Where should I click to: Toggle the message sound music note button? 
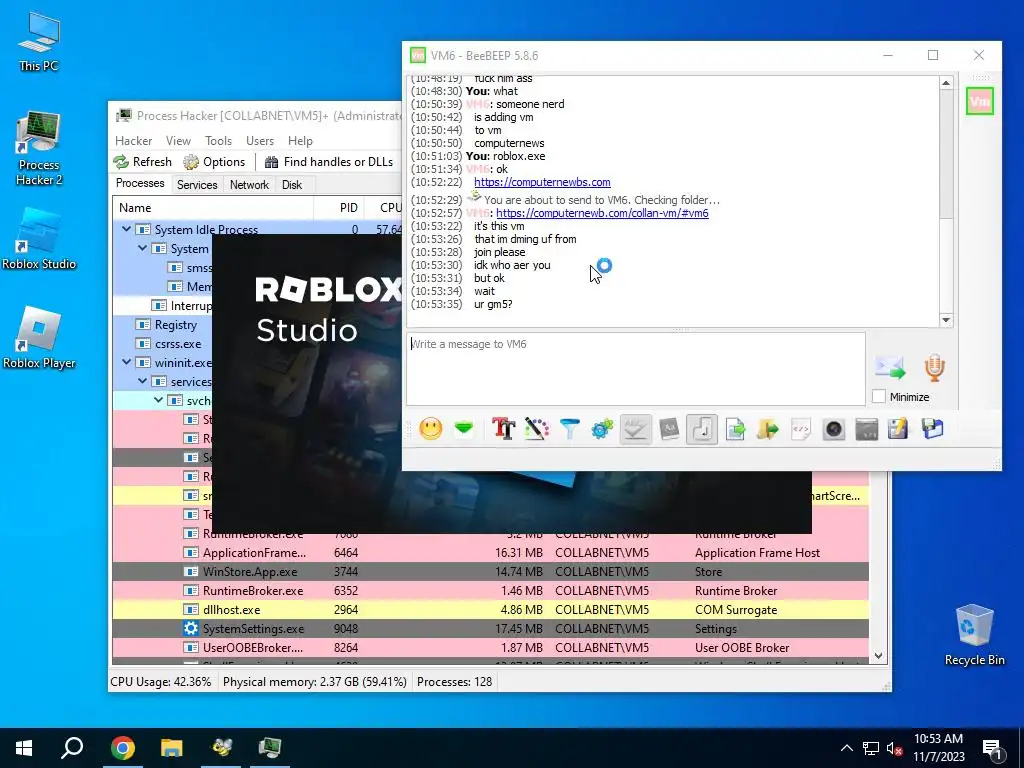(x=702, y=429)
